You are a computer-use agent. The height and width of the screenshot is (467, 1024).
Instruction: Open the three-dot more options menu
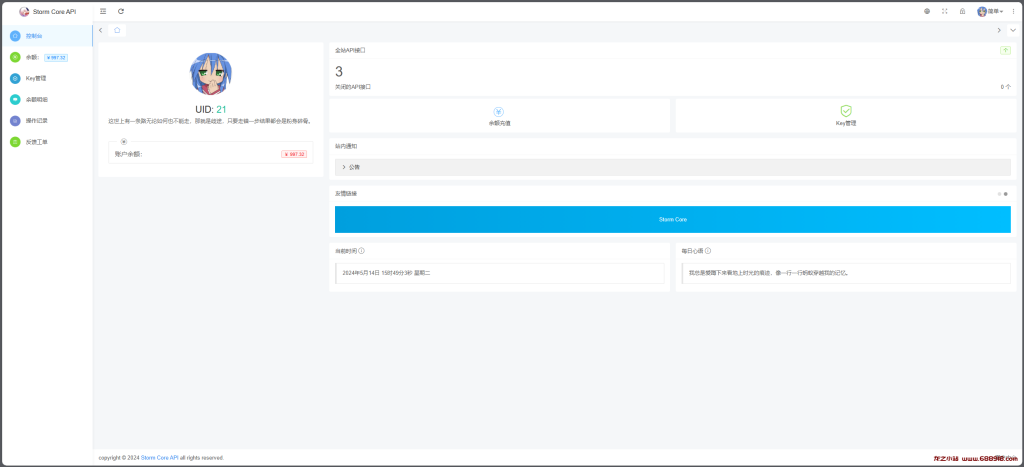tap(1013, 11)
